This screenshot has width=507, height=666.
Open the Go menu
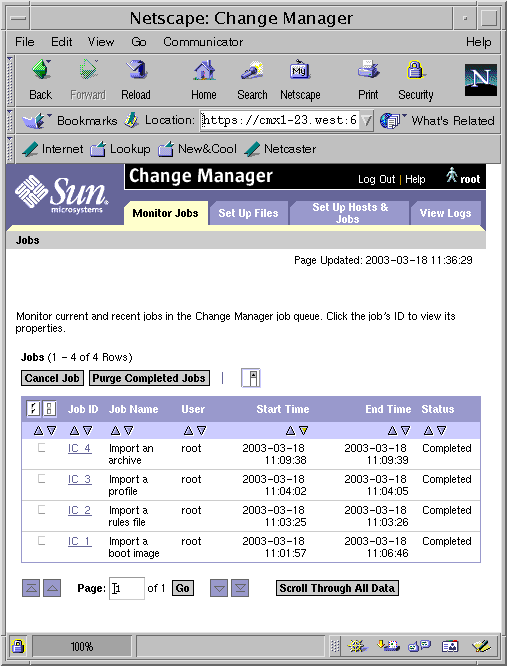pyautogui.click(x=139, y=42)
